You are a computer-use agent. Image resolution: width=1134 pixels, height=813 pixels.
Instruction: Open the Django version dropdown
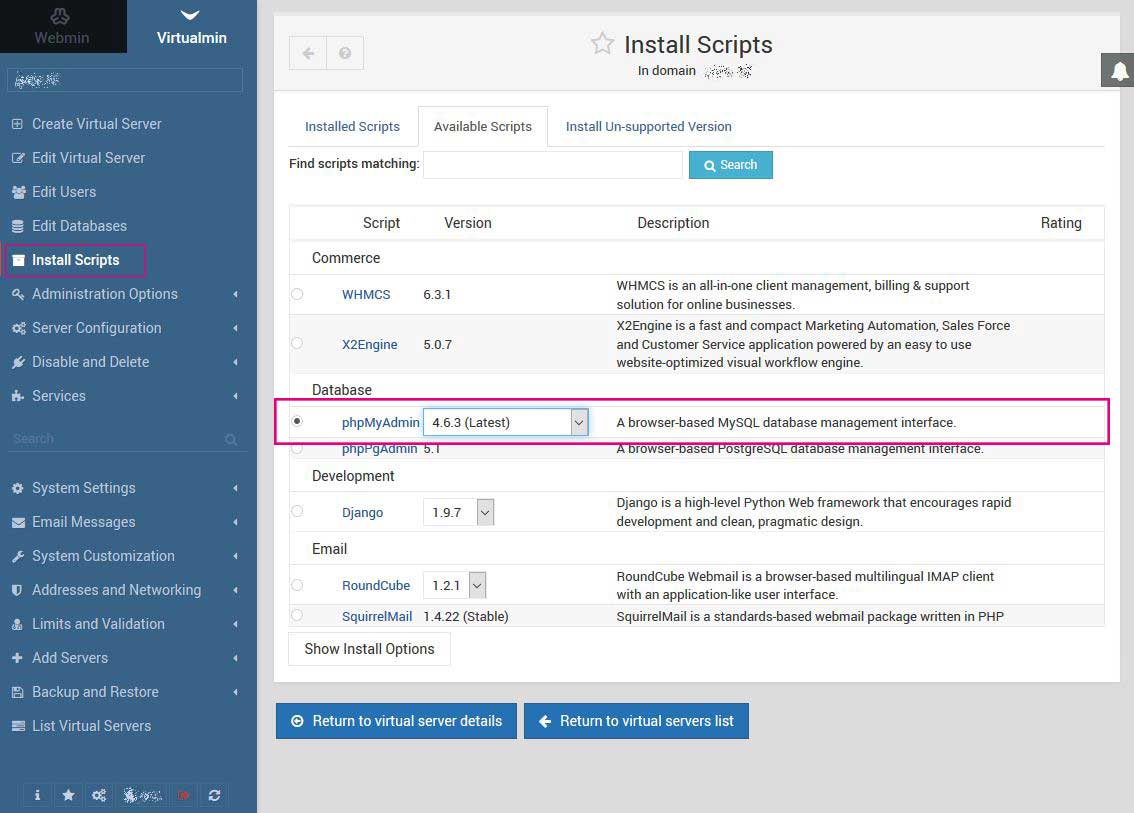459,512
